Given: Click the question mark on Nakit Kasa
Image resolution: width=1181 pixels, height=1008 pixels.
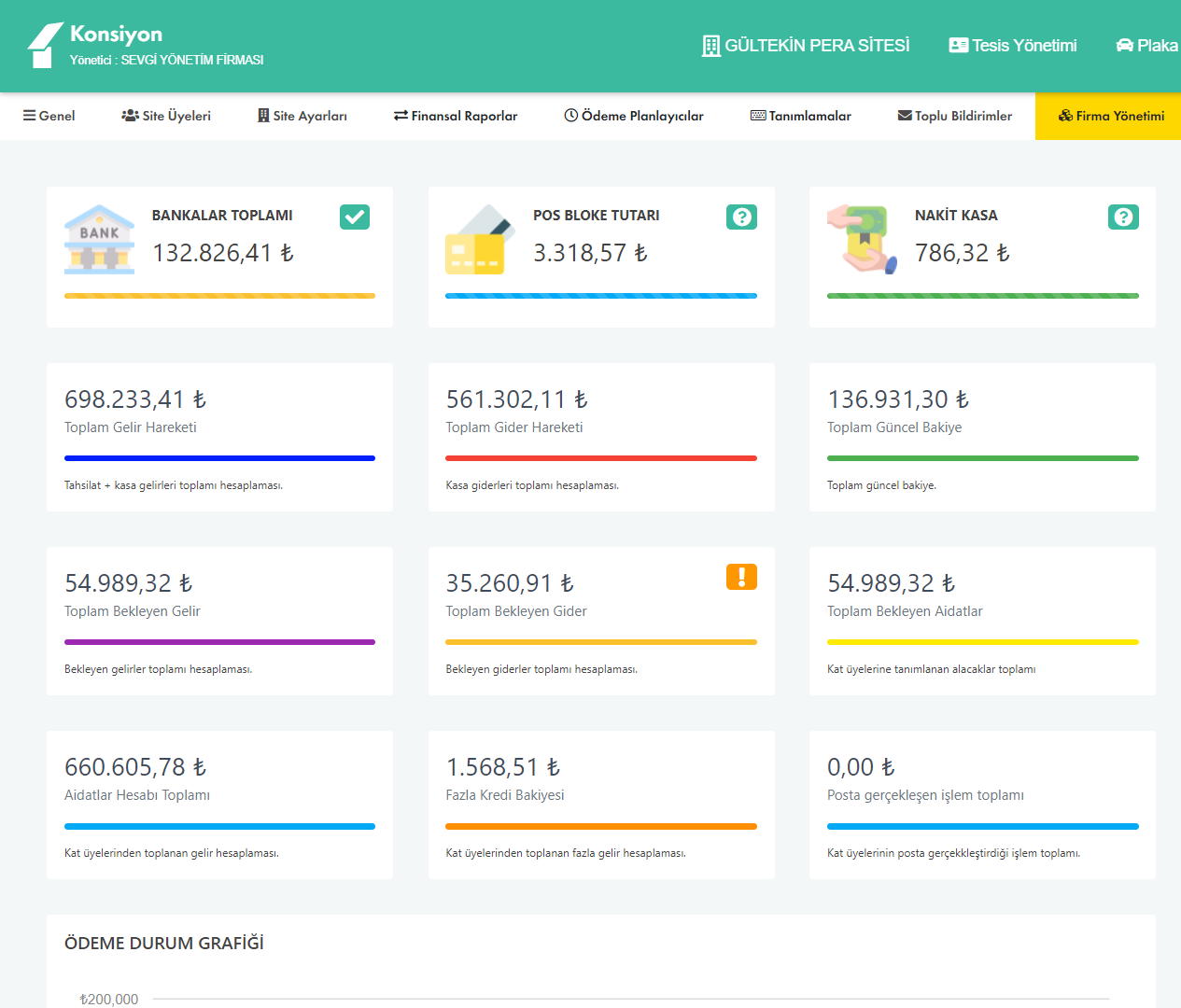Looking at the screenshot, I should 1123,217.
